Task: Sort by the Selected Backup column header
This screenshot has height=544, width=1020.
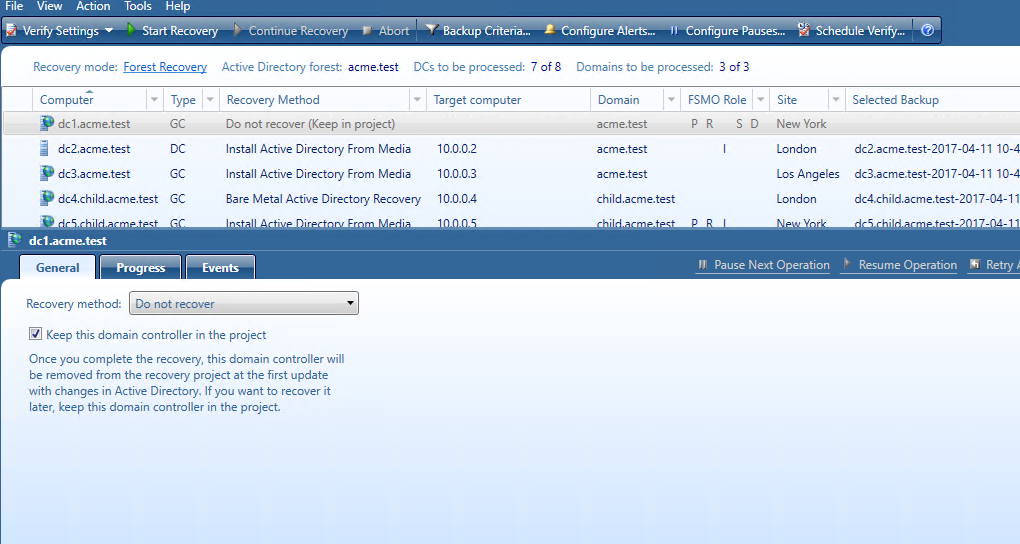Action: 895,100
